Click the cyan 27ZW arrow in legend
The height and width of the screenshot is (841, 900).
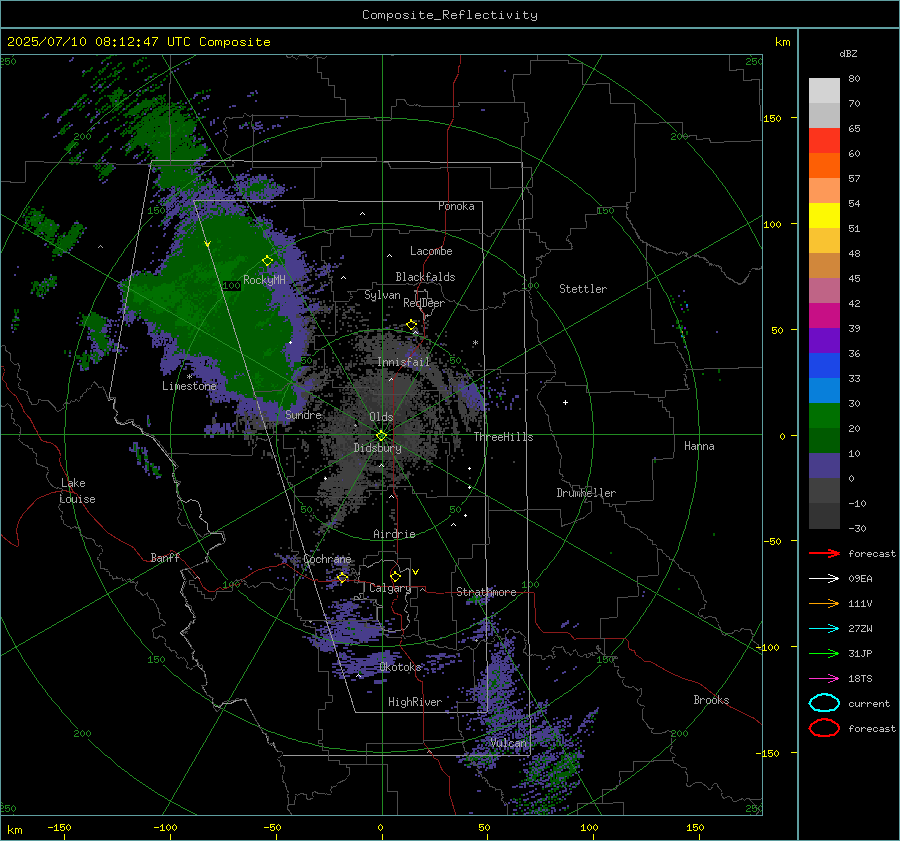coord(824,629)
